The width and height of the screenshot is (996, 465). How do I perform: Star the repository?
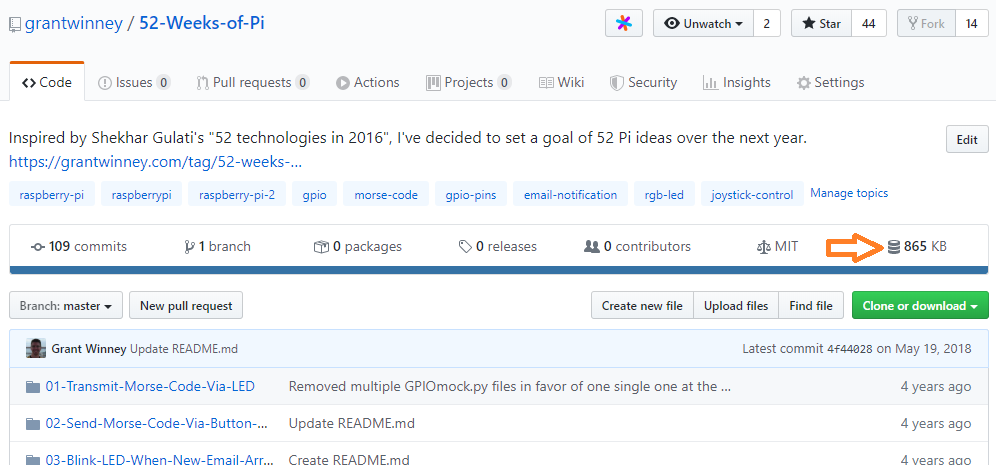click(820, 24)
